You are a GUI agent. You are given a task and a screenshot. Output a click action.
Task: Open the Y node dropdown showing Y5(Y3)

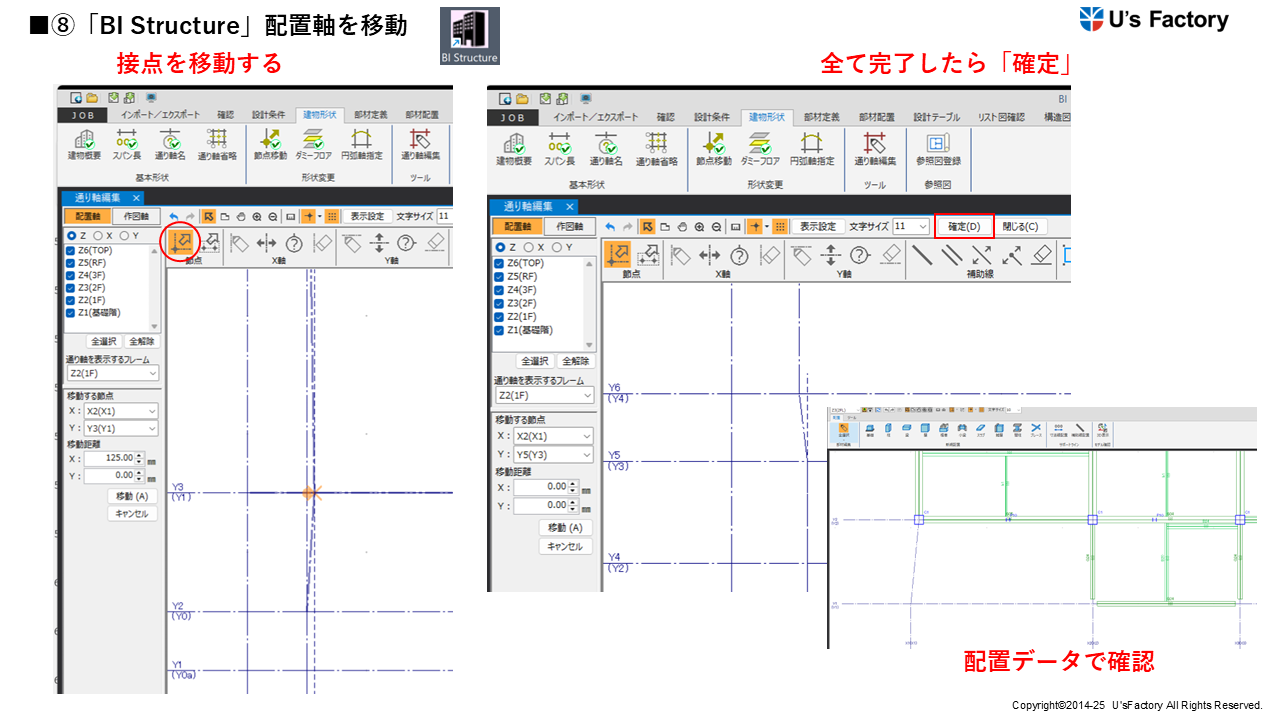tap(553, 455)
